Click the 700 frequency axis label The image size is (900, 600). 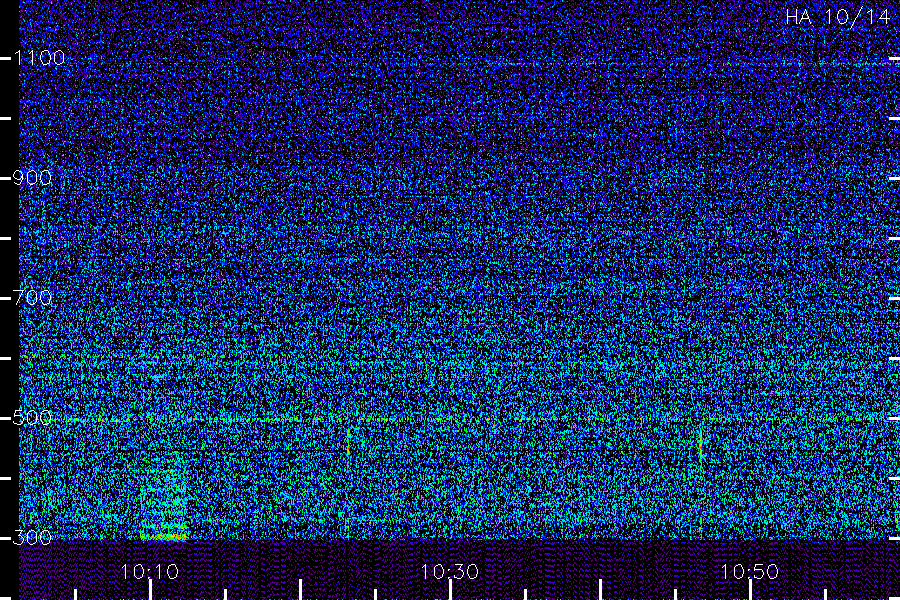pyautogui.click(x=32, y=298)
